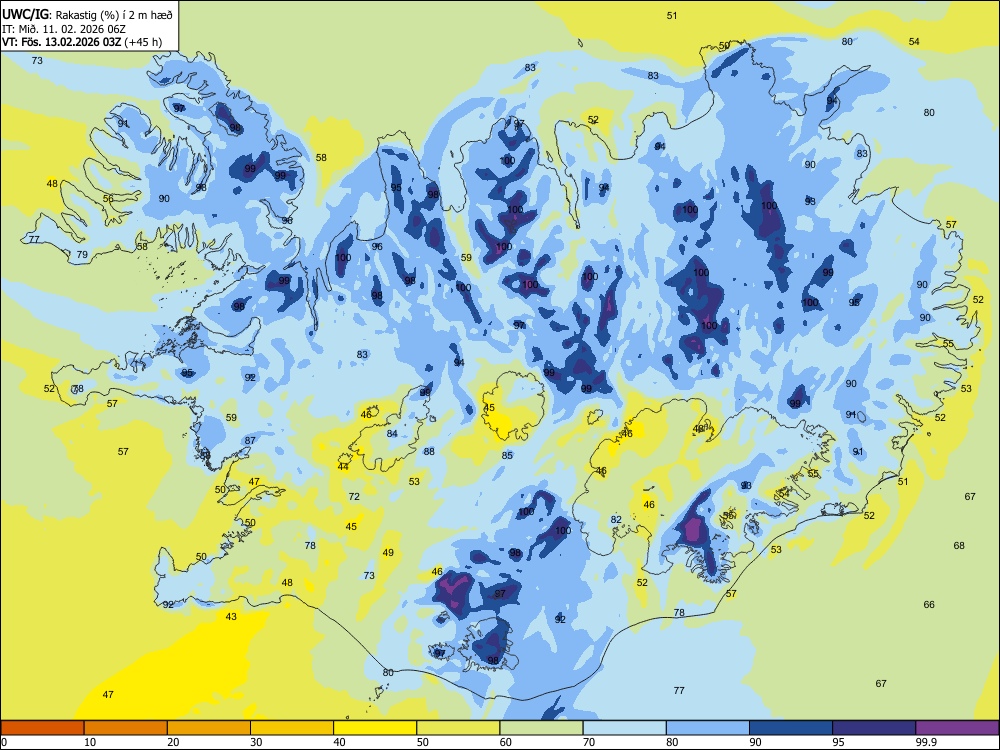Click the pale yellow 50–60 legend swatch
Screen dimensions: 1000x750
[x=458, y=728]
